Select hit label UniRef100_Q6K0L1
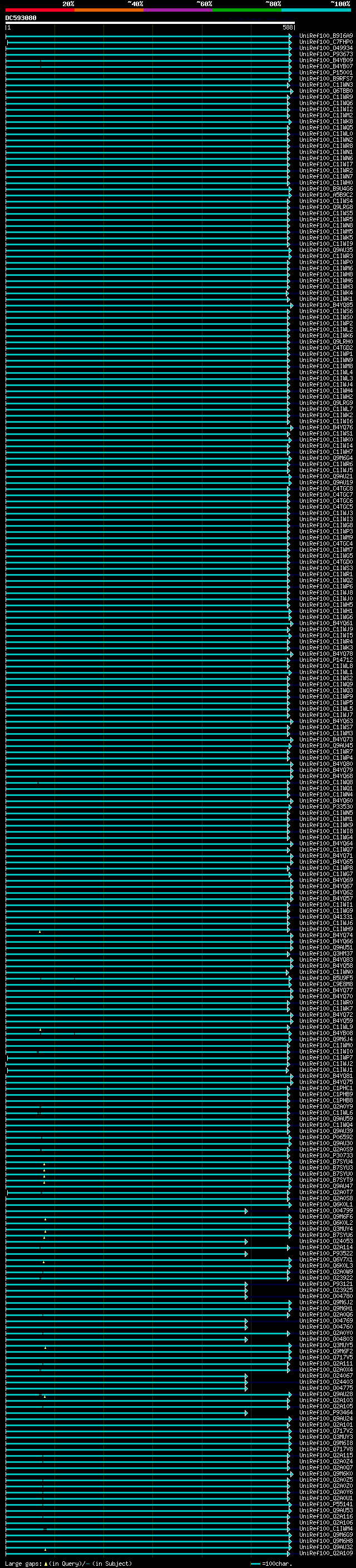 pyautogui.click(x=326, y=1204)
